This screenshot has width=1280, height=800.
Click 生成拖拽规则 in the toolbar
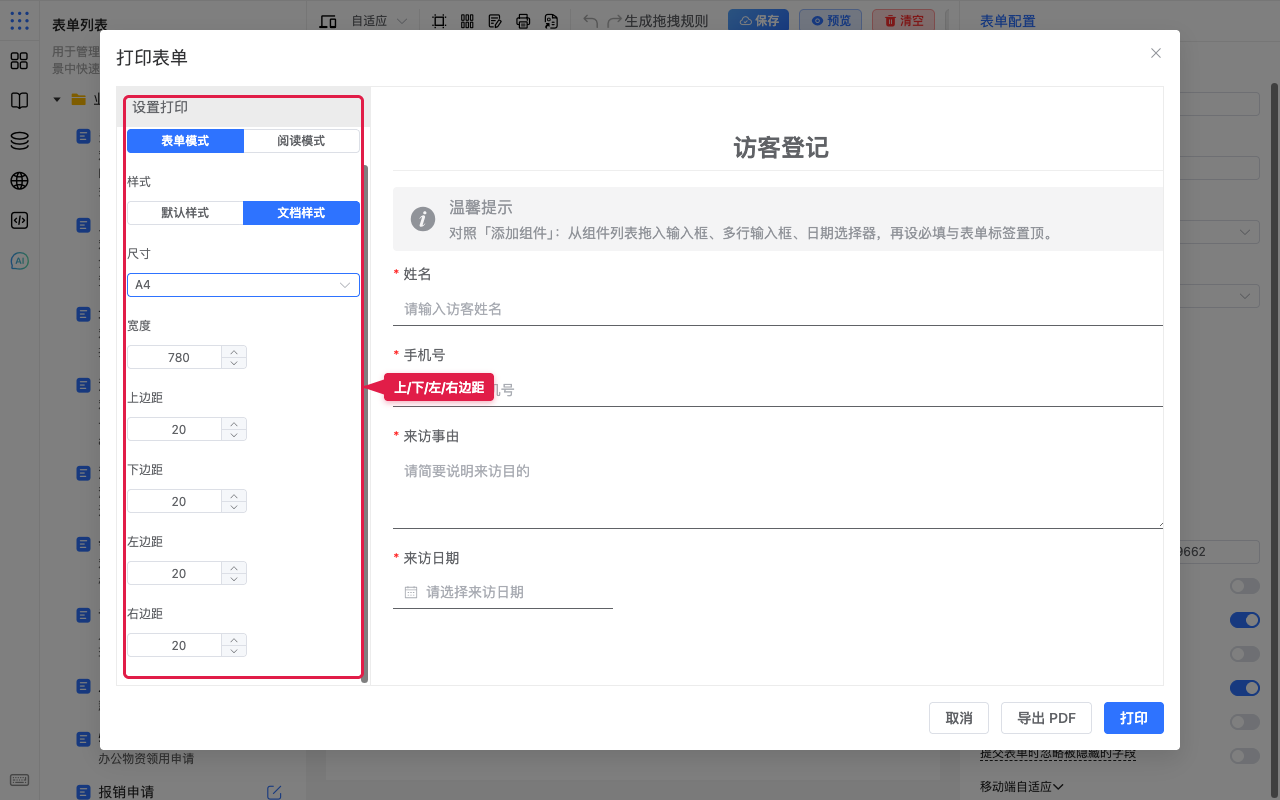click(666, 21)
